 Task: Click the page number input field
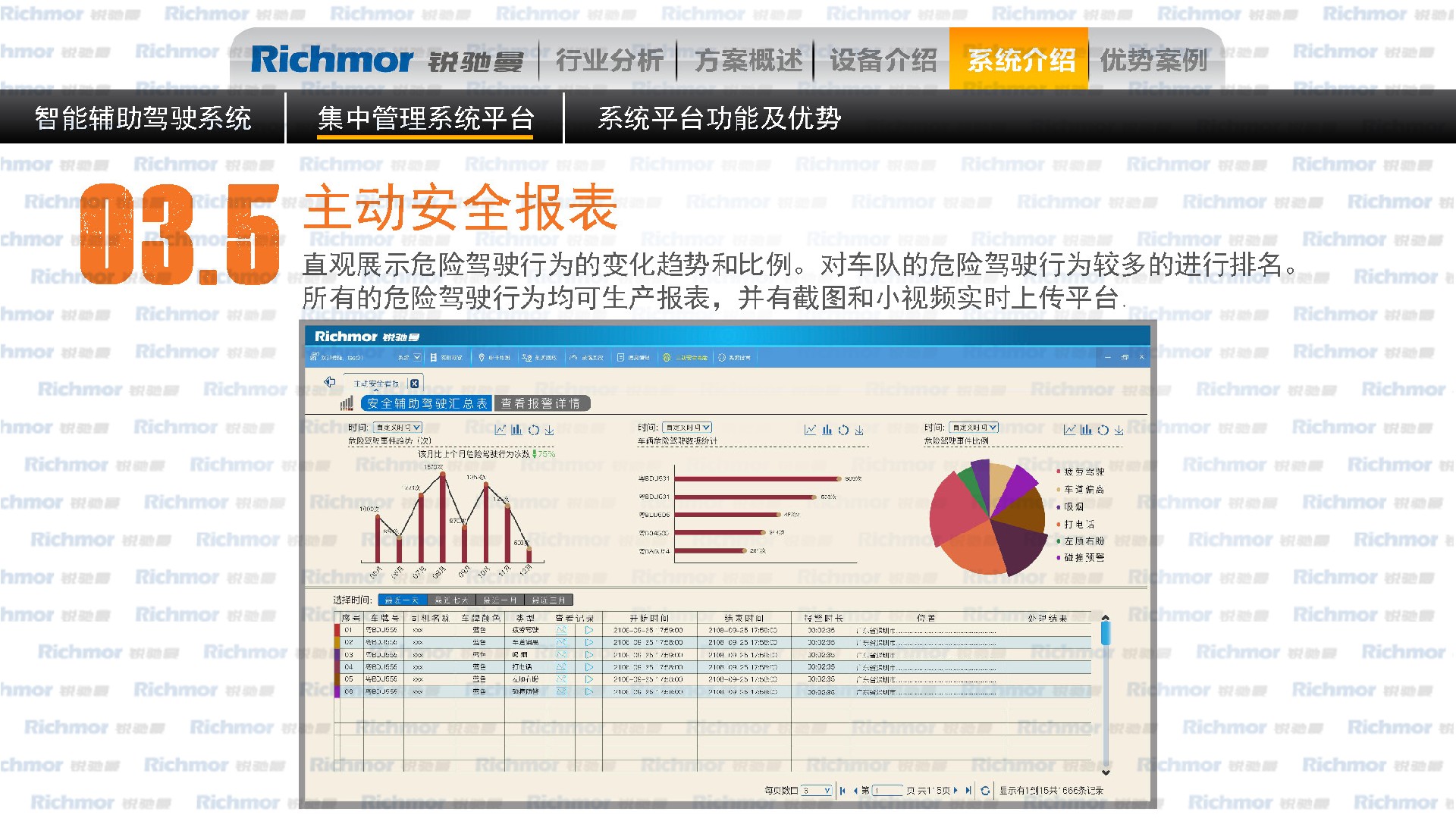(887, 790)
